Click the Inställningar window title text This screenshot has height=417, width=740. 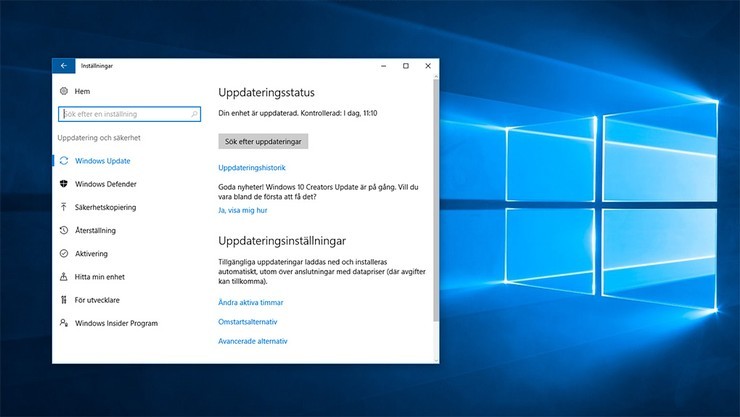pos(97,66)
